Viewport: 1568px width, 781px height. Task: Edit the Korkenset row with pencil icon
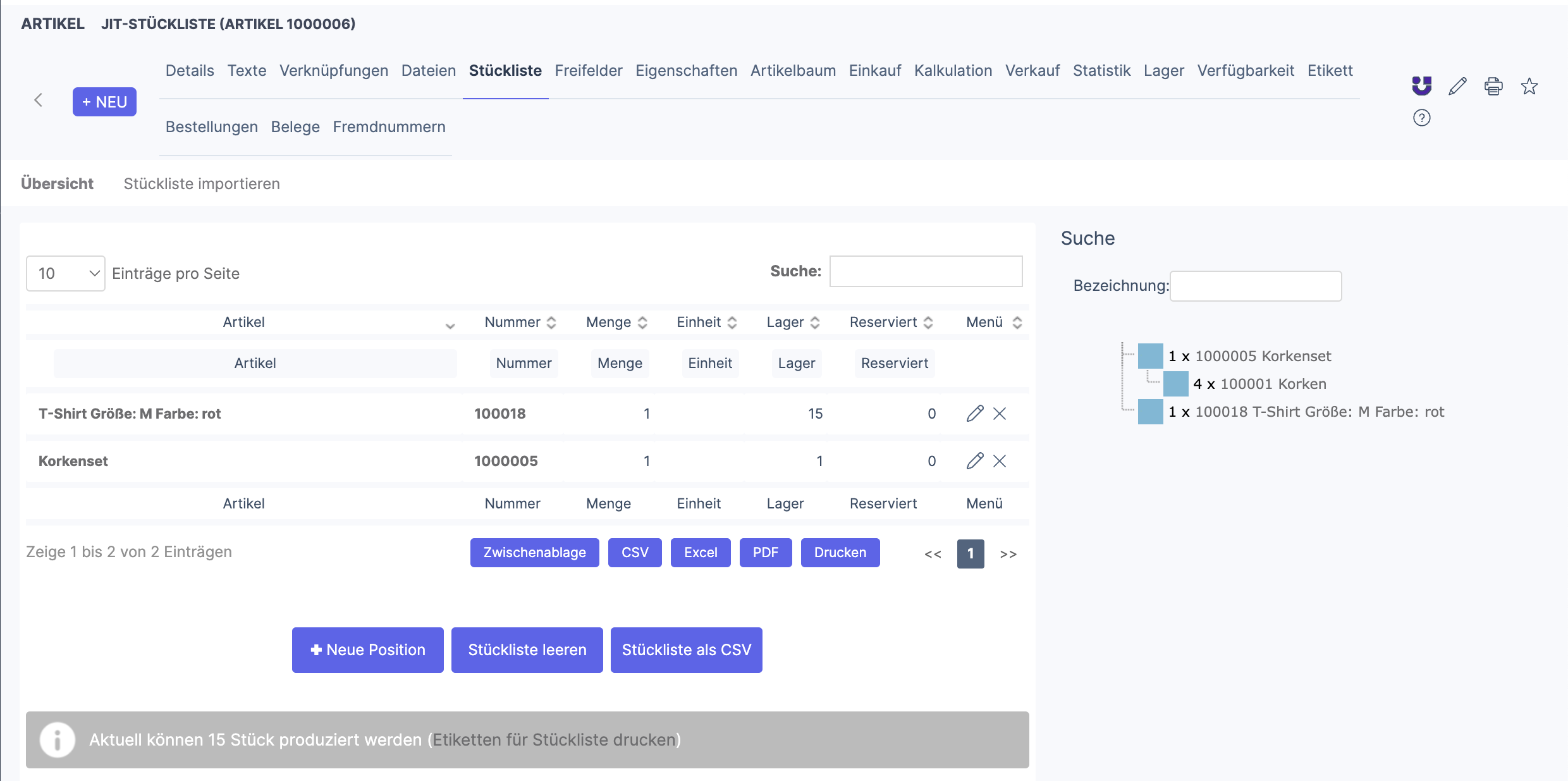click(x=974, y=461)
